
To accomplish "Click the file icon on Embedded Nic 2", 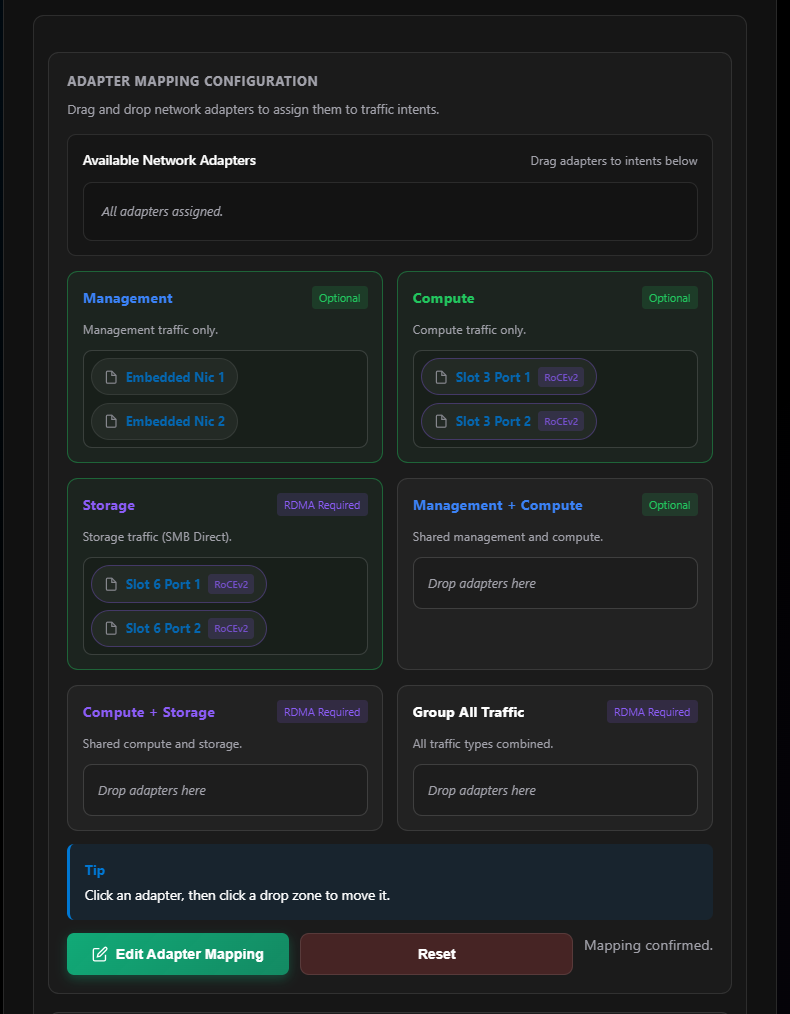I will tap(112, 421).
